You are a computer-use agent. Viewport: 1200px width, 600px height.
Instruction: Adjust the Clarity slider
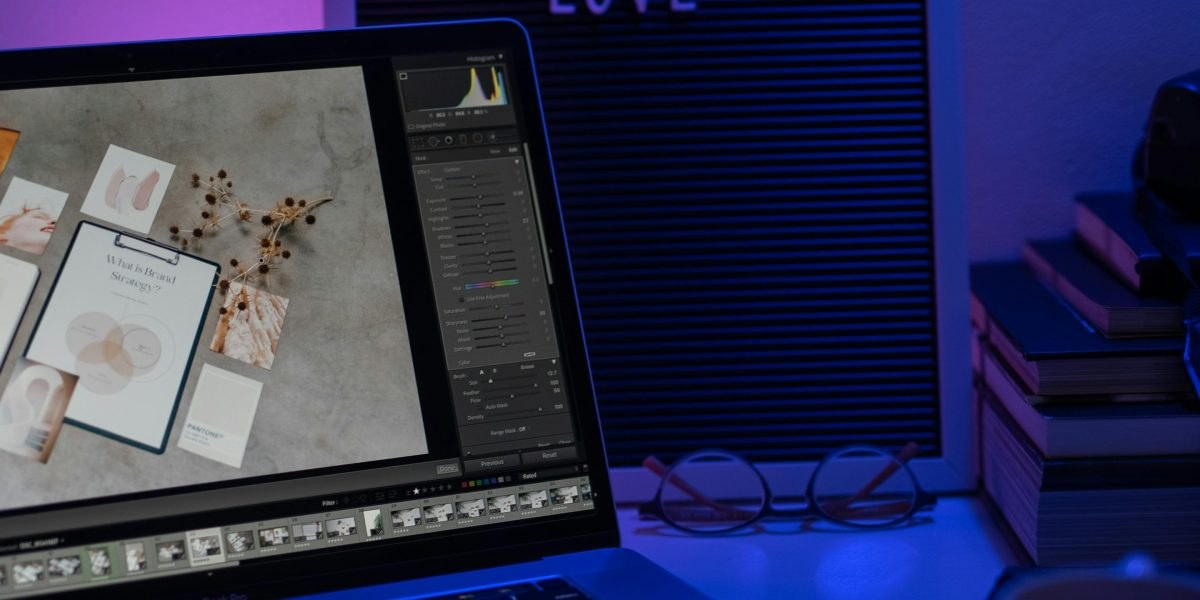point(490,263)
